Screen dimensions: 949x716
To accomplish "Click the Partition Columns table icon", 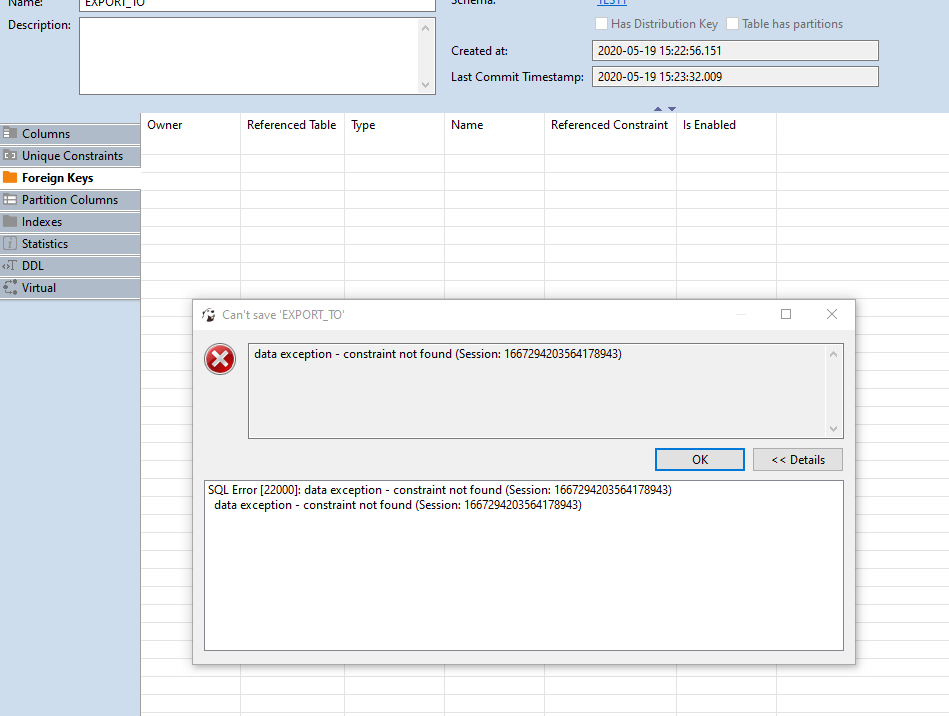I will click(10, 199).
